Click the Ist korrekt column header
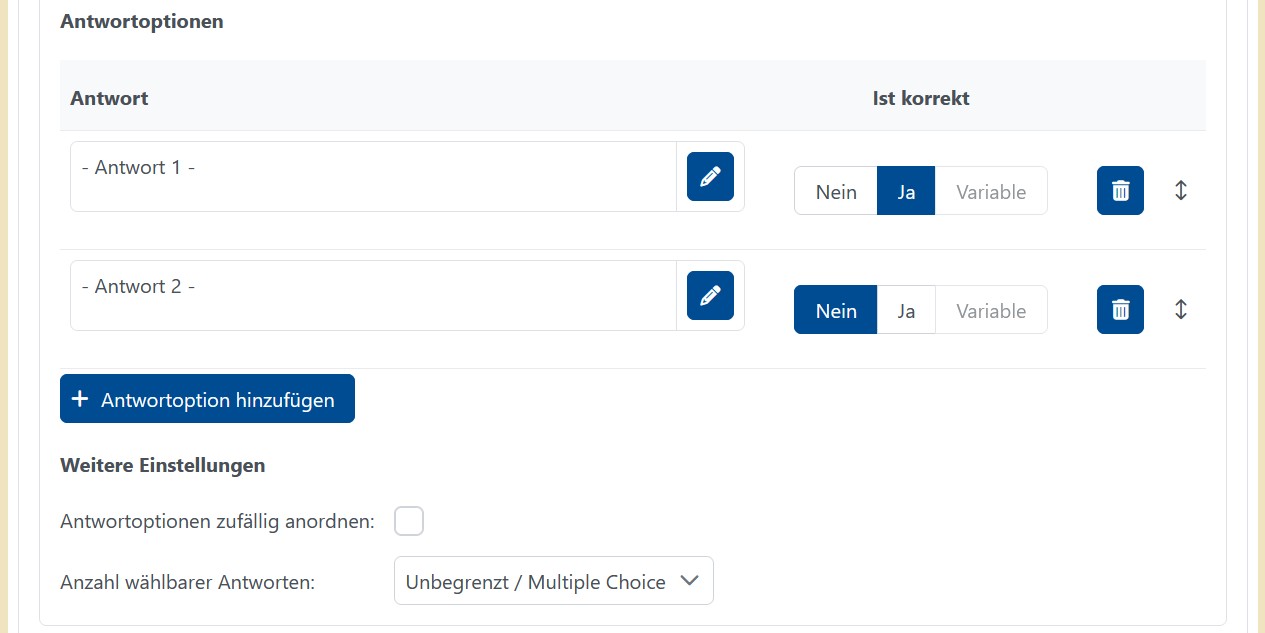 (921, 98)
